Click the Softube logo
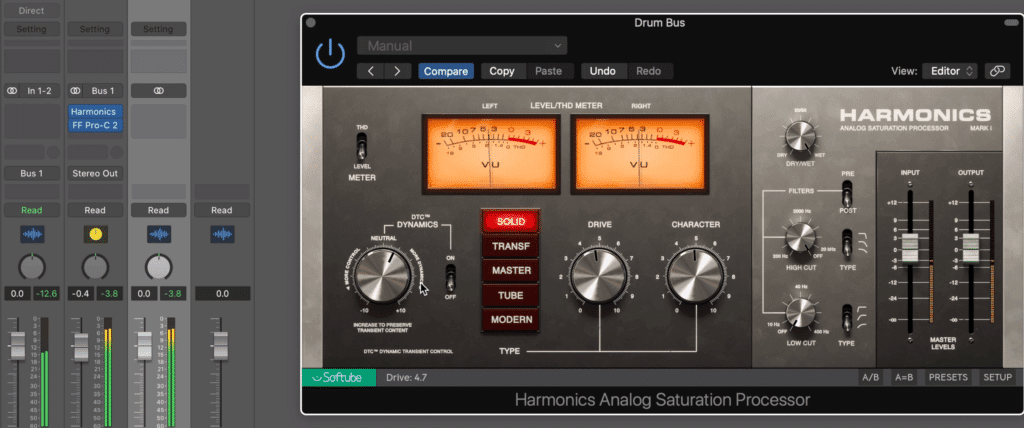The height and width of the screenshot is (428, 1024). (x=339, y=377)
